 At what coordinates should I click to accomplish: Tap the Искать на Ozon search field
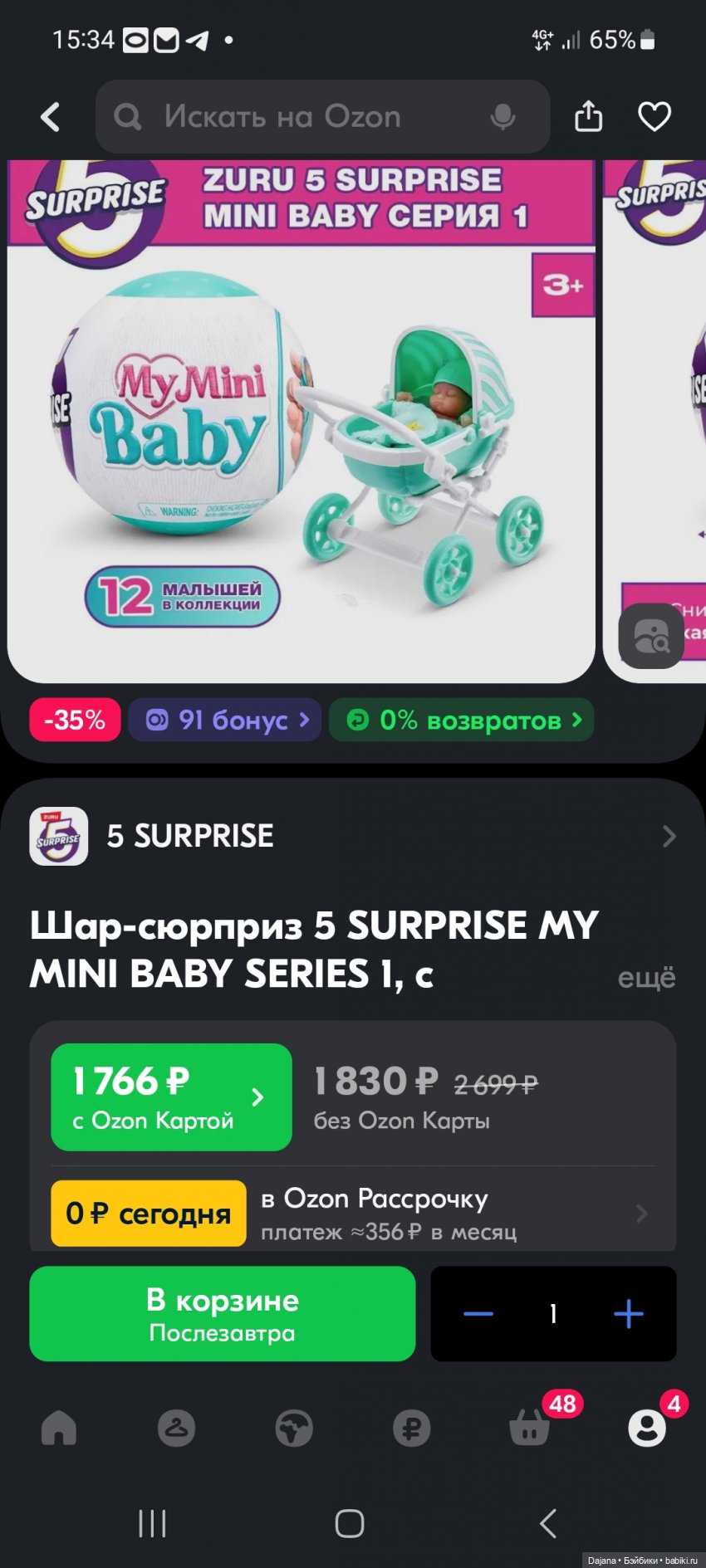click(x=322, y=117)
